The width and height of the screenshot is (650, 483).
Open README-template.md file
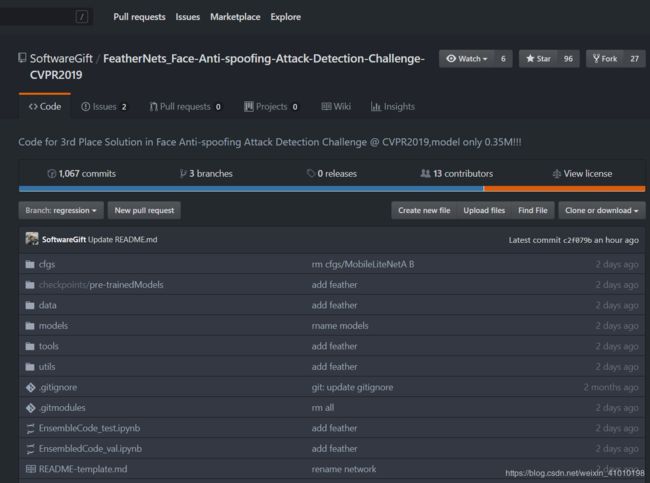(83, 469)
